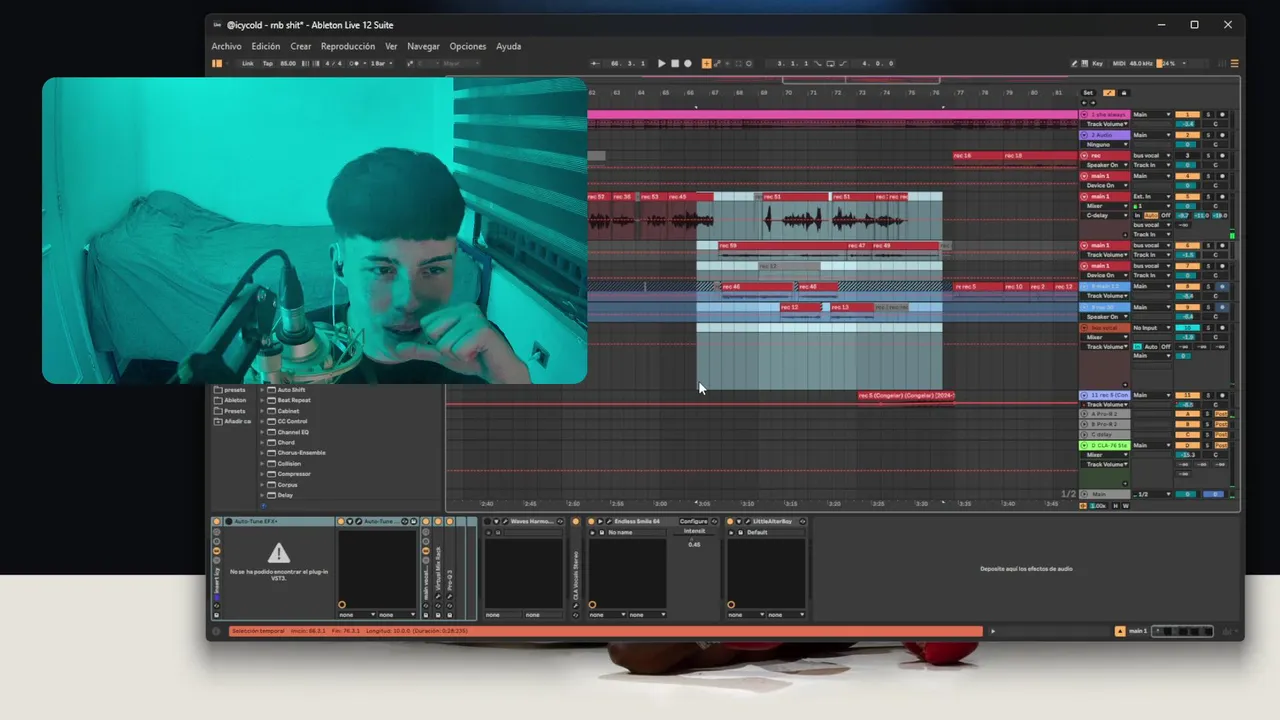1280x720 pixels.
Task: Open the Navegar menu
Action: 423,46
